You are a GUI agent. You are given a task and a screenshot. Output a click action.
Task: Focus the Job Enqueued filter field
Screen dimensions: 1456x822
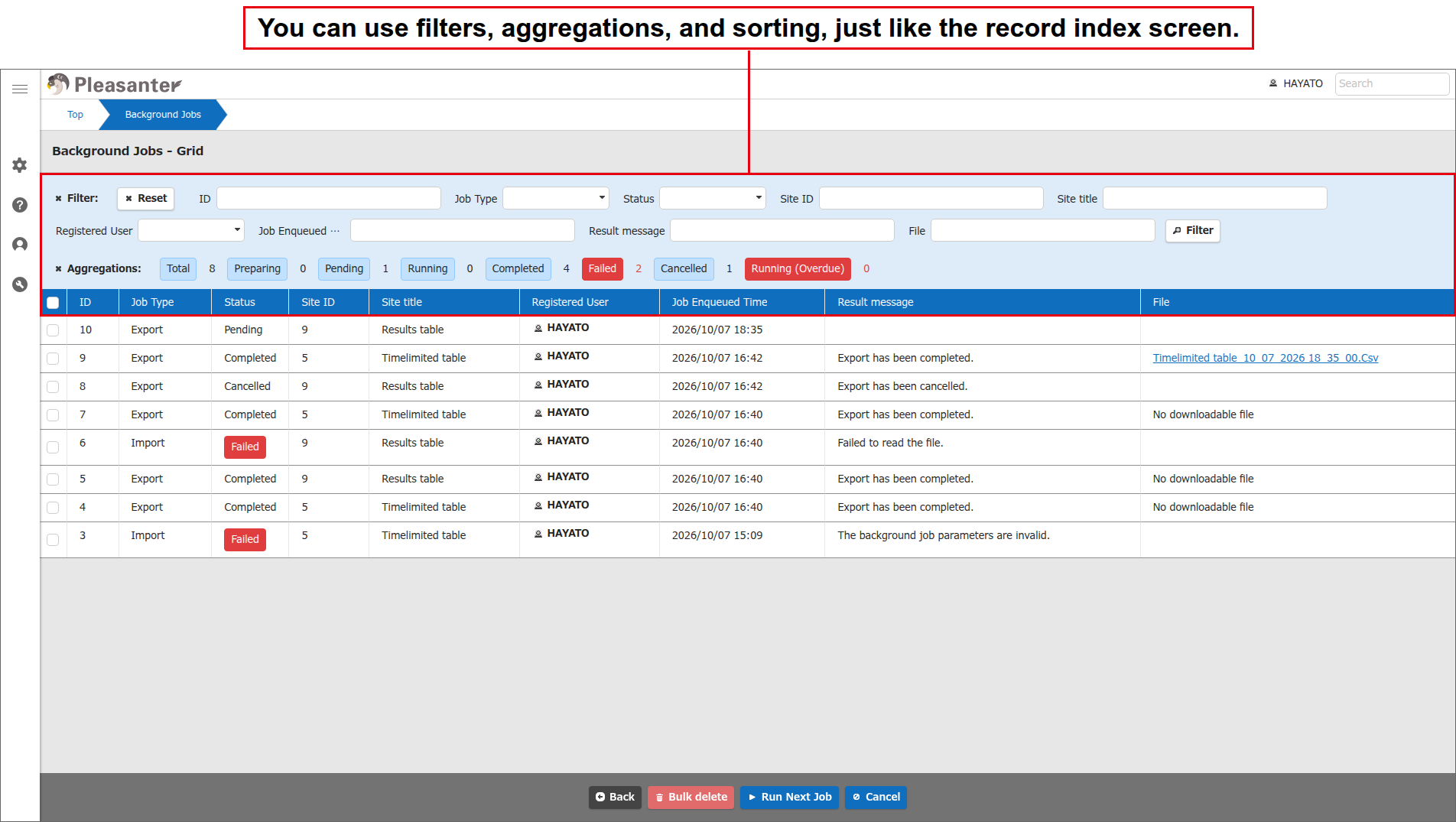tap(463, 230)
